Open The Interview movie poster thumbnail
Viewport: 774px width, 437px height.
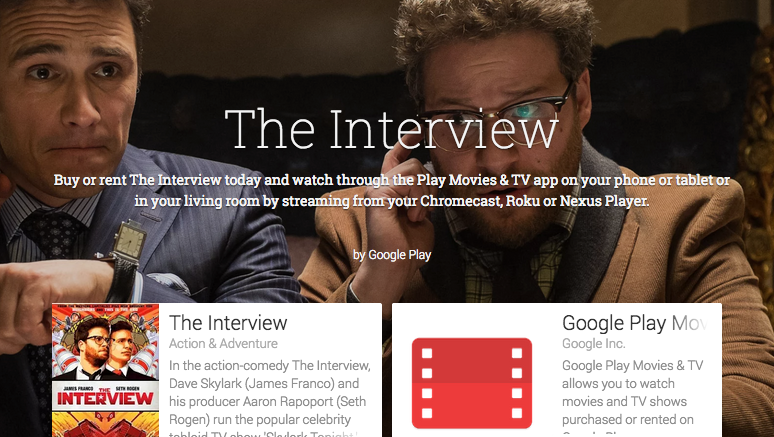click(105, 370)
